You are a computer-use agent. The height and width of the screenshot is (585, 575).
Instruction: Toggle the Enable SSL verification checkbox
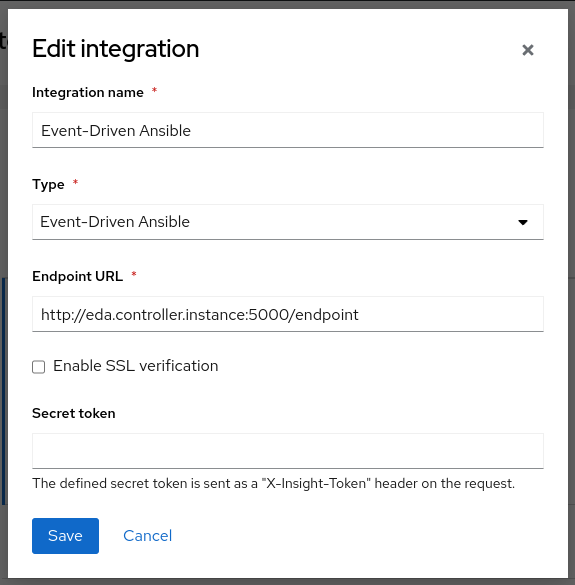pos(38,367)
